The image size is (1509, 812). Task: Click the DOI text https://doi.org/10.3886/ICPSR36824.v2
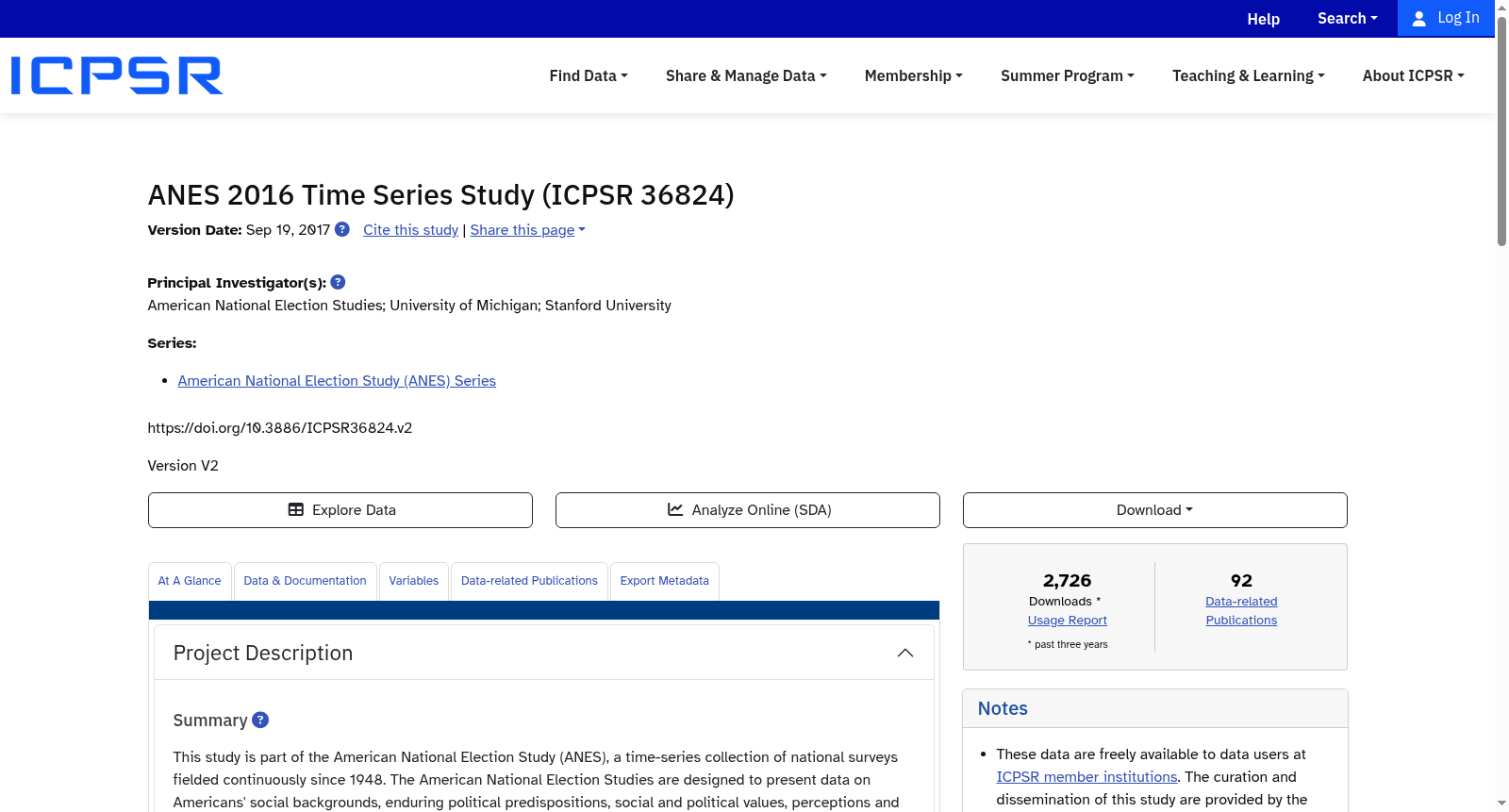(280, 428)
